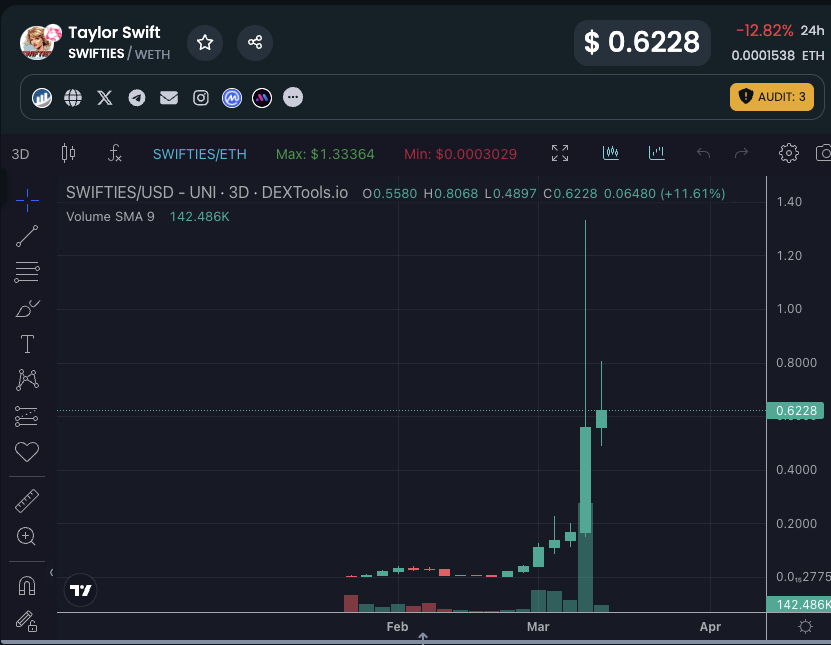This screenshot has width=831, height=645.
Task: Open the fx indicators menu
Action: 114,154
